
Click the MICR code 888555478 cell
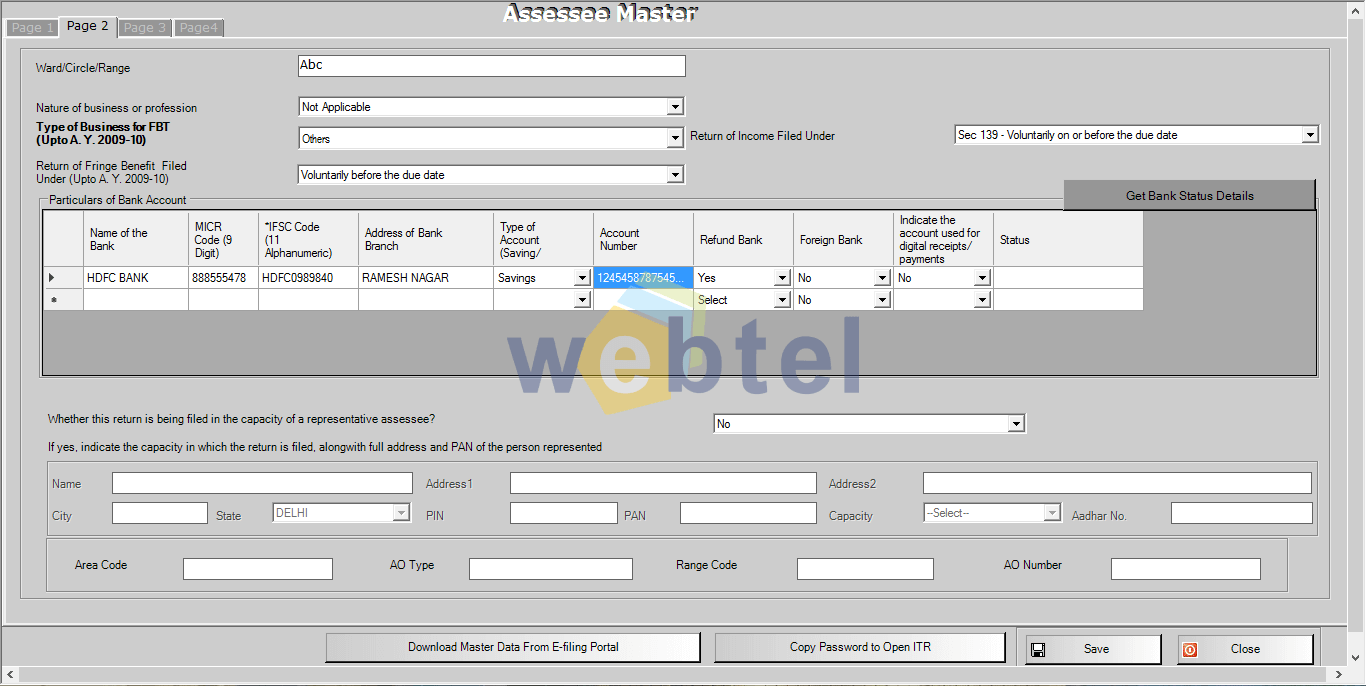(223, 278)
